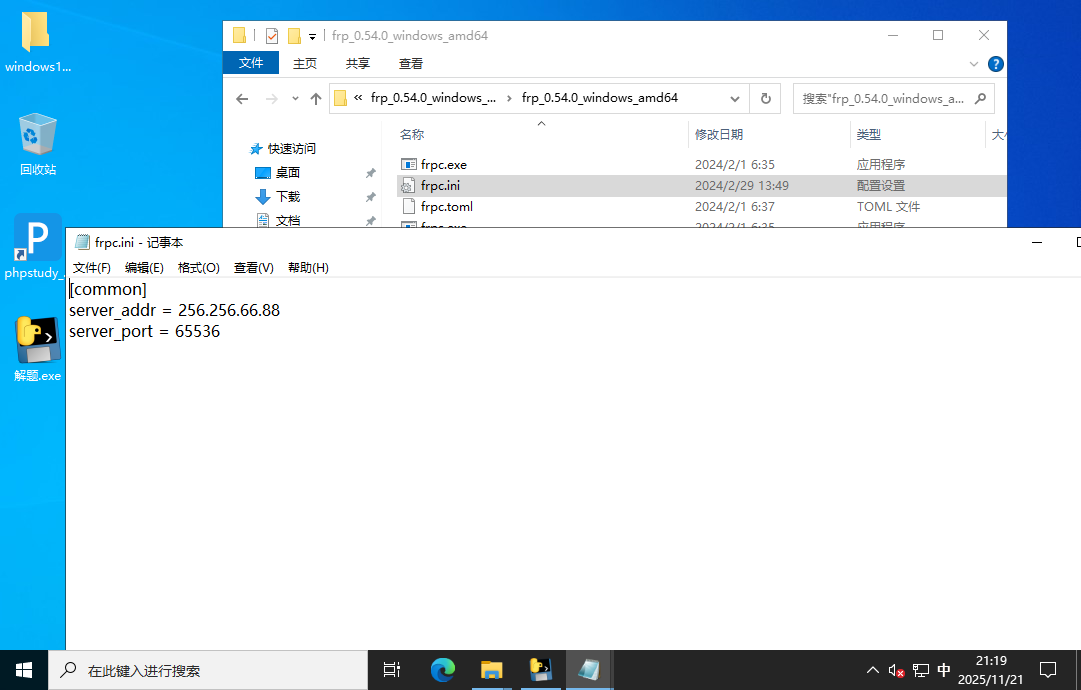This screenshot has height=690, width=1081.
Task: Open Notepad's 帮助(H) menu
Action: pyautogui.click(x=308, y=267)
